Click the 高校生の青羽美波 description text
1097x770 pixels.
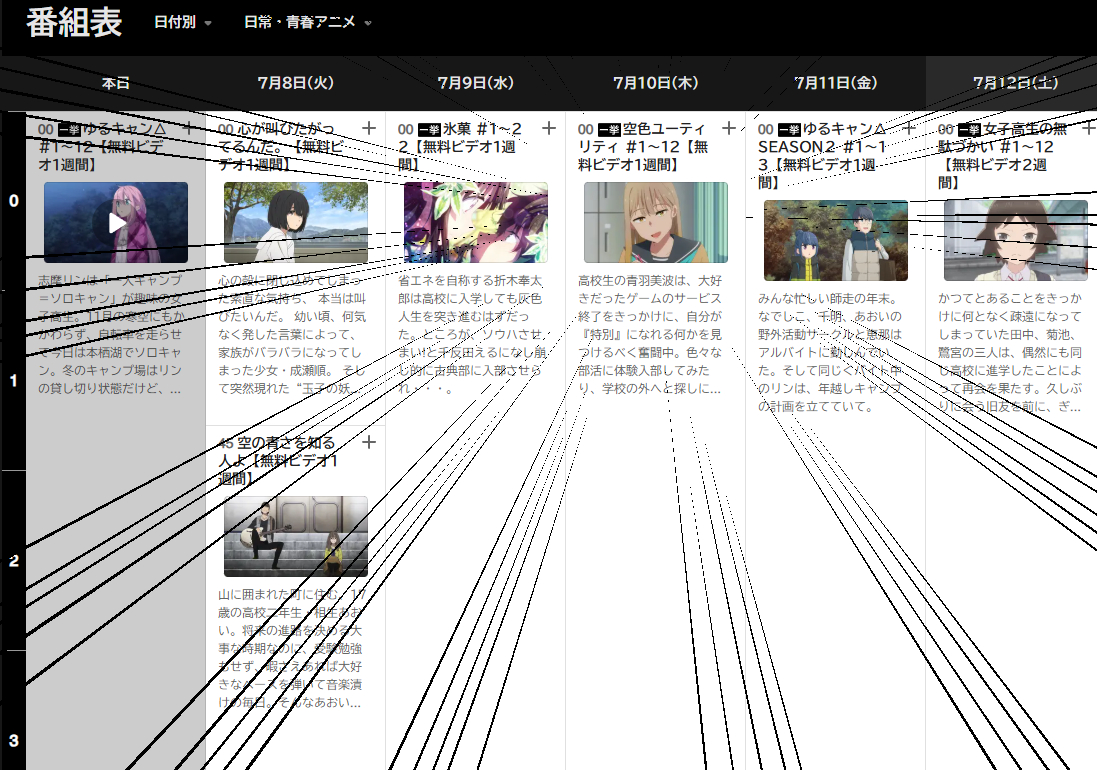coord(651,334)
